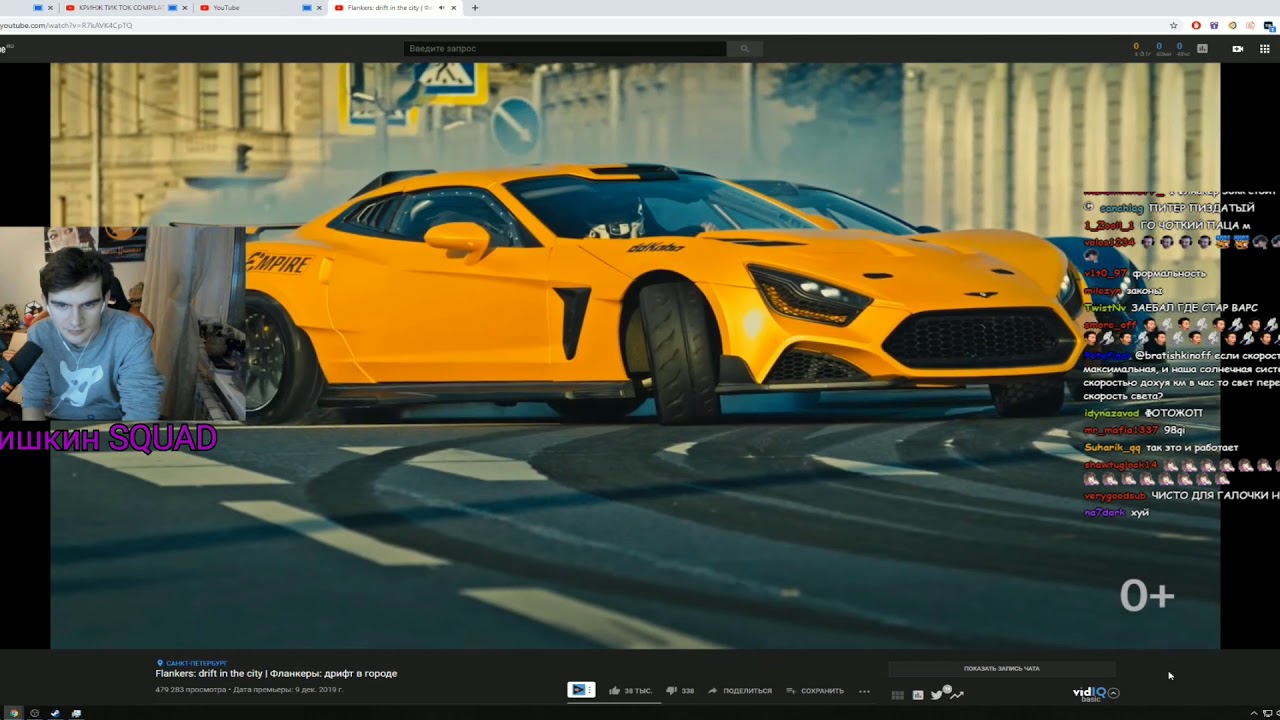This screenshot has height=720, width=1280.
Task: Open the red Opera-style extension icon
Action: 1196,25
